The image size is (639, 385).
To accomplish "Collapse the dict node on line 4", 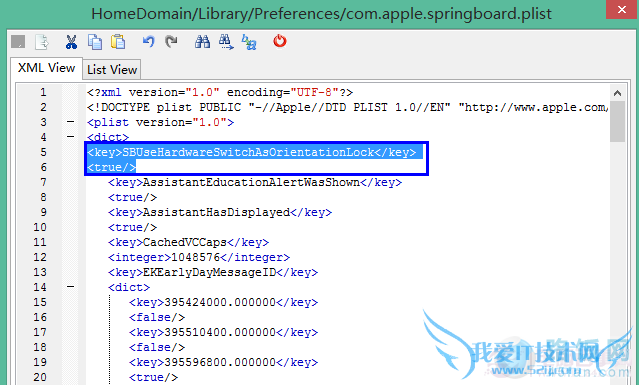I will point(71,137).
